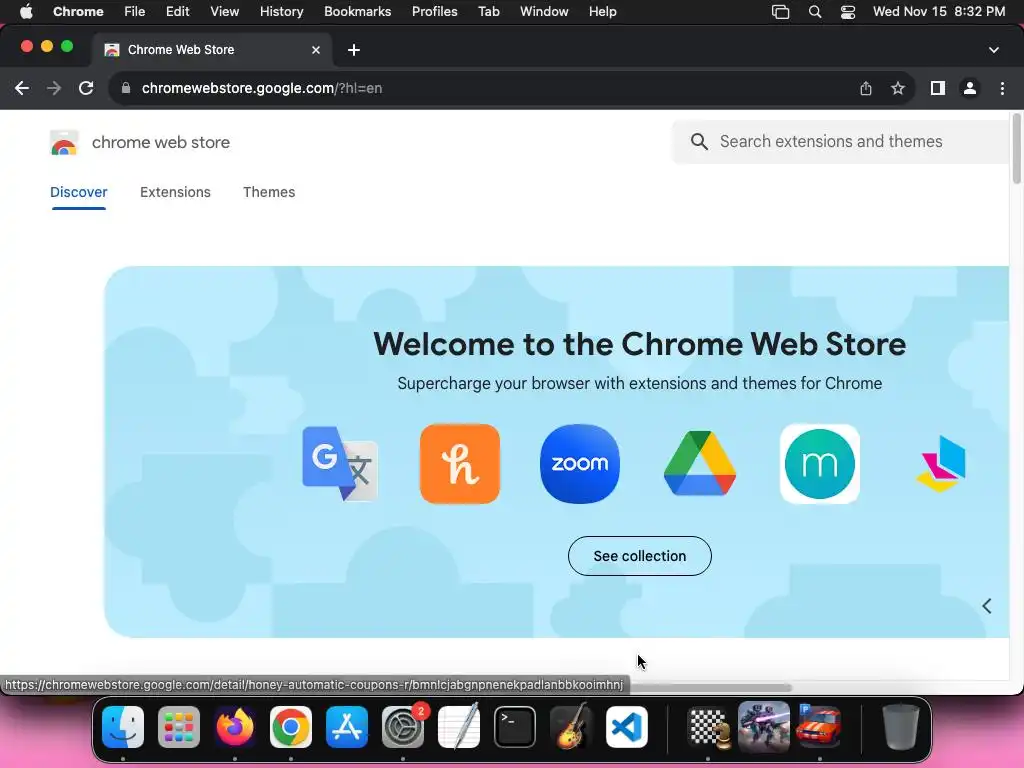1024x768 pixels.
Task: Click the search magnifier icon
Action: pos(699,142)
